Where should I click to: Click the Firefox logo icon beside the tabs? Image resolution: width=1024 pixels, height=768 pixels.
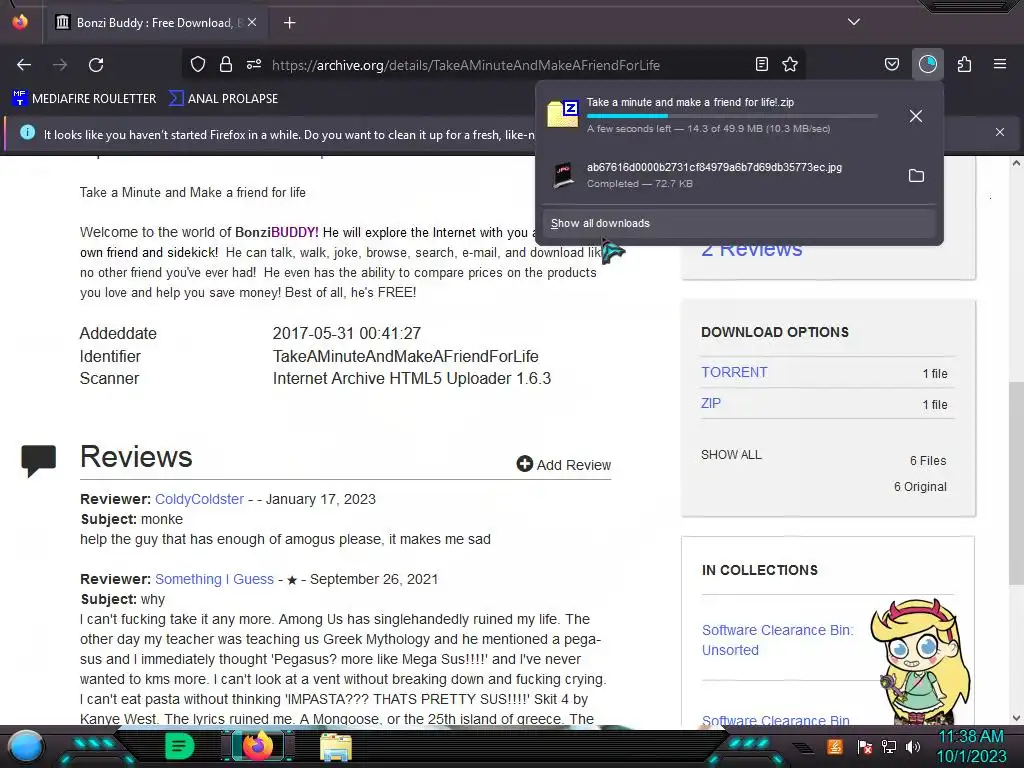pos(20,22)
